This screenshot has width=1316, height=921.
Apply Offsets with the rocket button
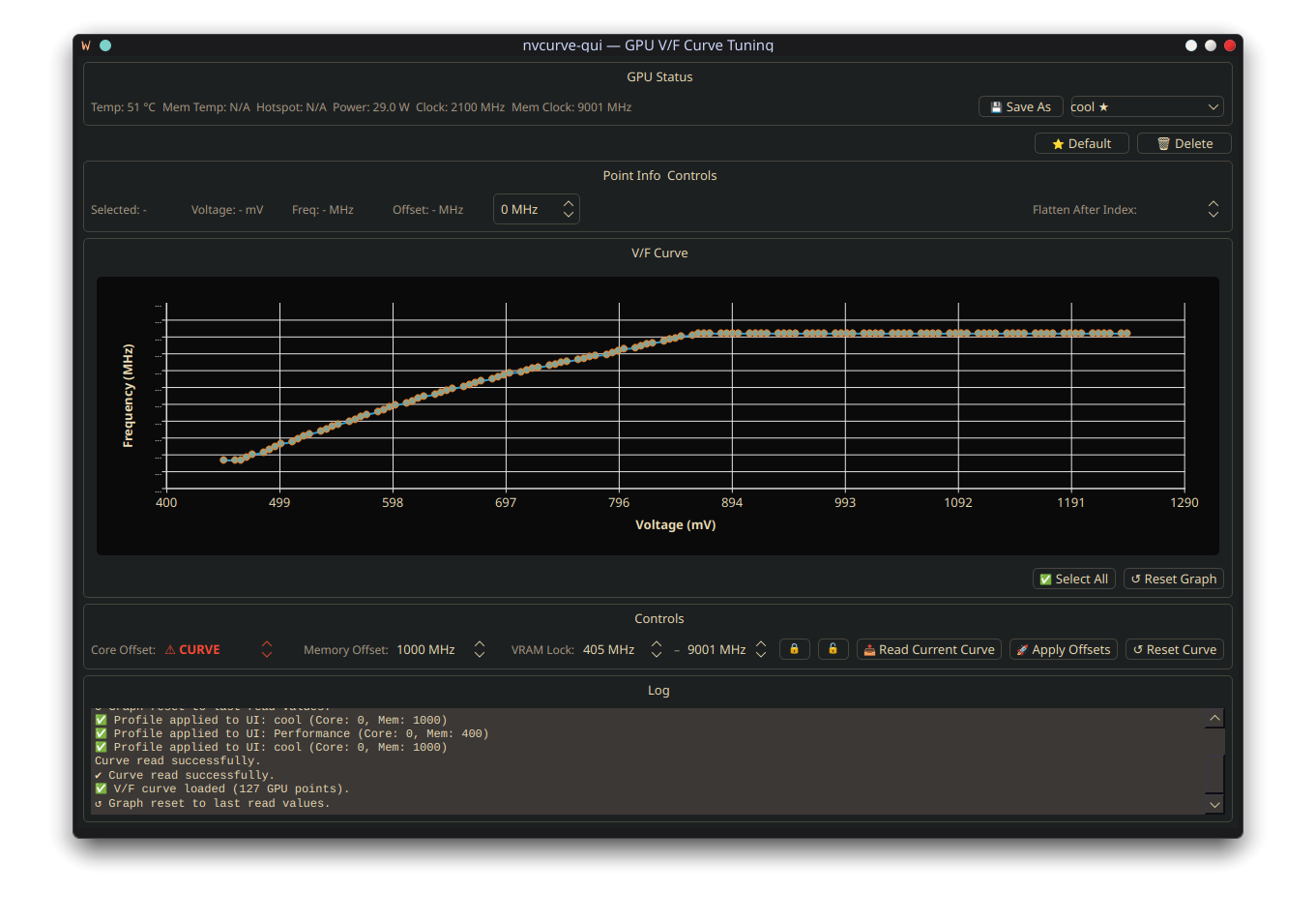pos(1064,649)
